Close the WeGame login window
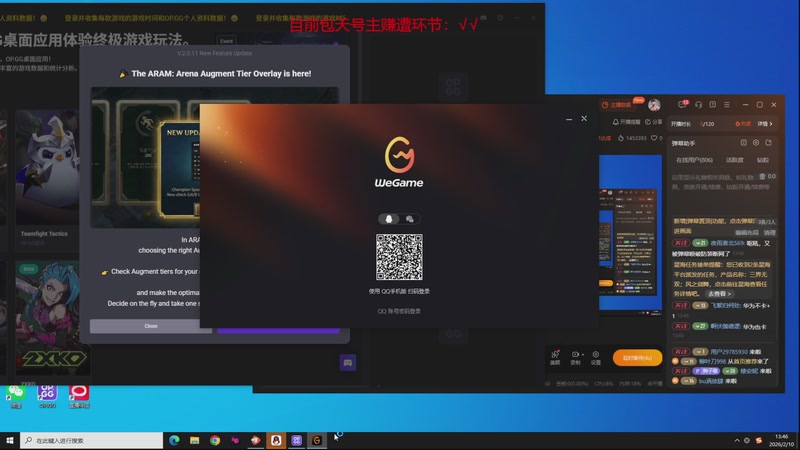This screenshot has height=450, width=800. pos(584,118)
